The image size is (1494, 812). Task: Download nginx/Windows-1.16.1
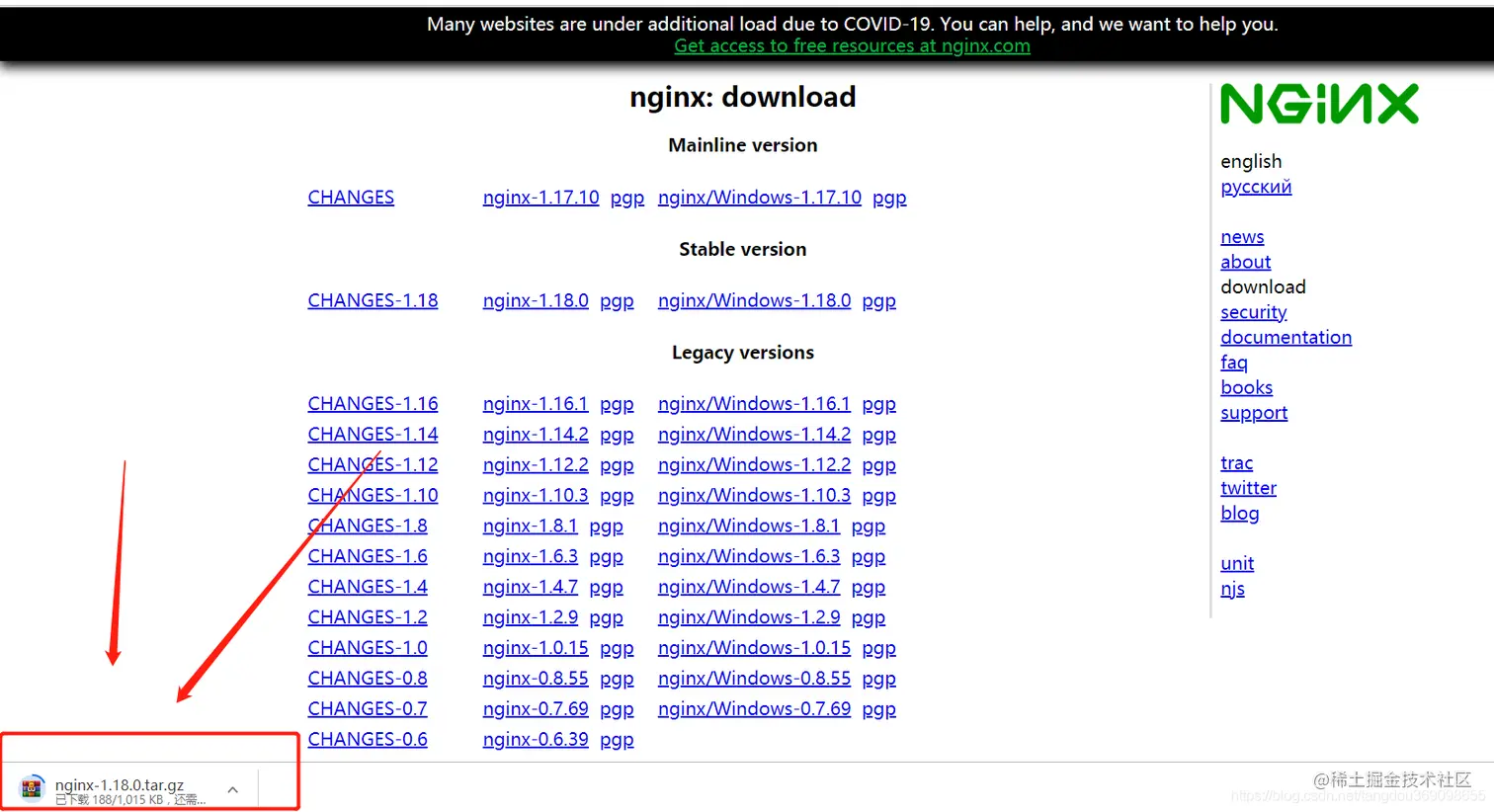pyautogui.click(x=754, y=404)
